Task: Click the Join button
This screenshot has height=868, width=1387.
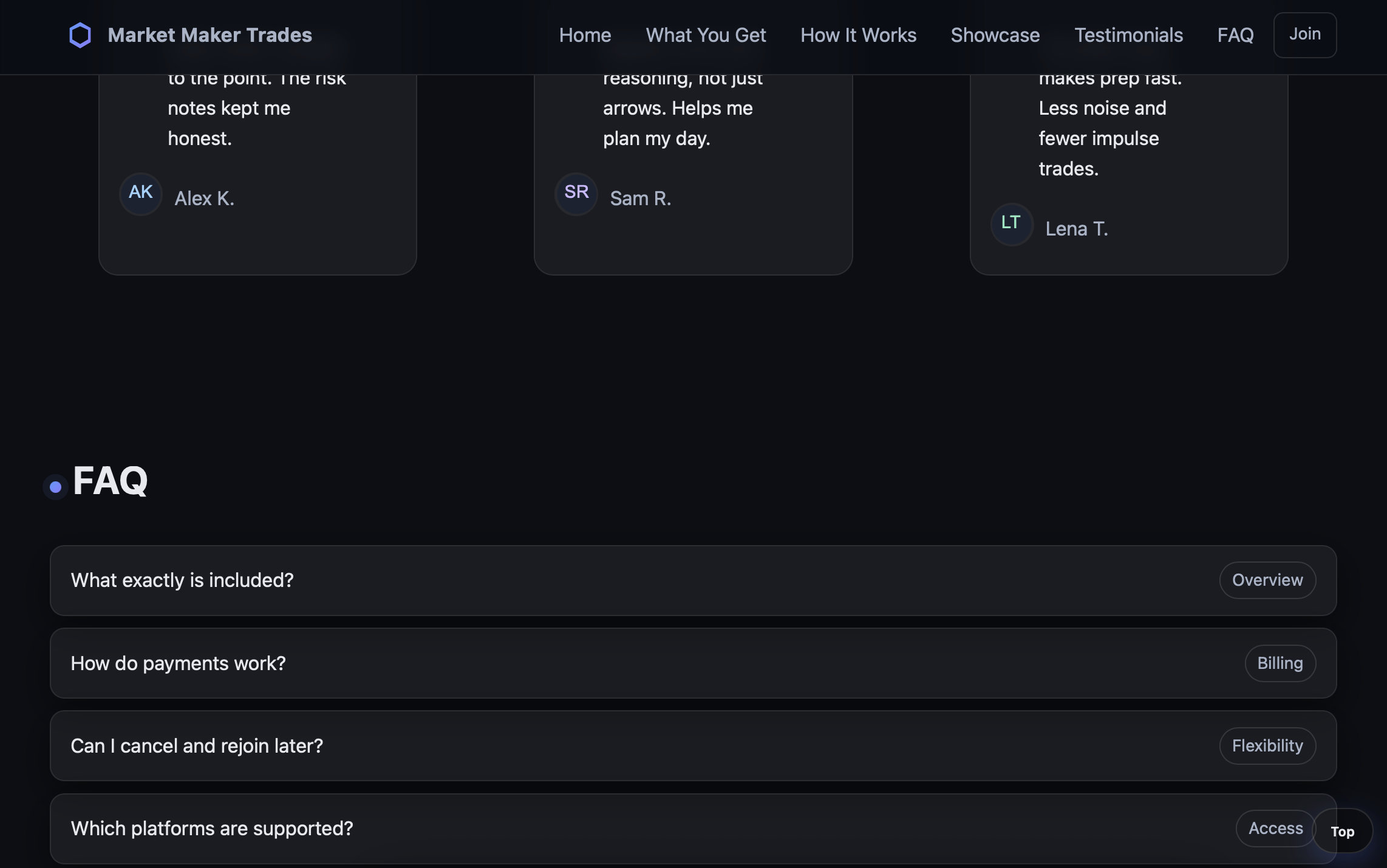Action: [x=1304, y=35]
